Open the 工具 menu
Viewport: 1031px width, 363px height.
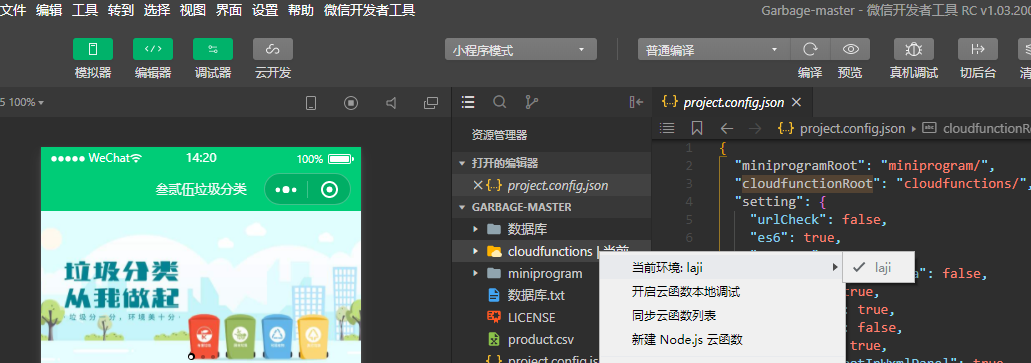click(85, 11)
